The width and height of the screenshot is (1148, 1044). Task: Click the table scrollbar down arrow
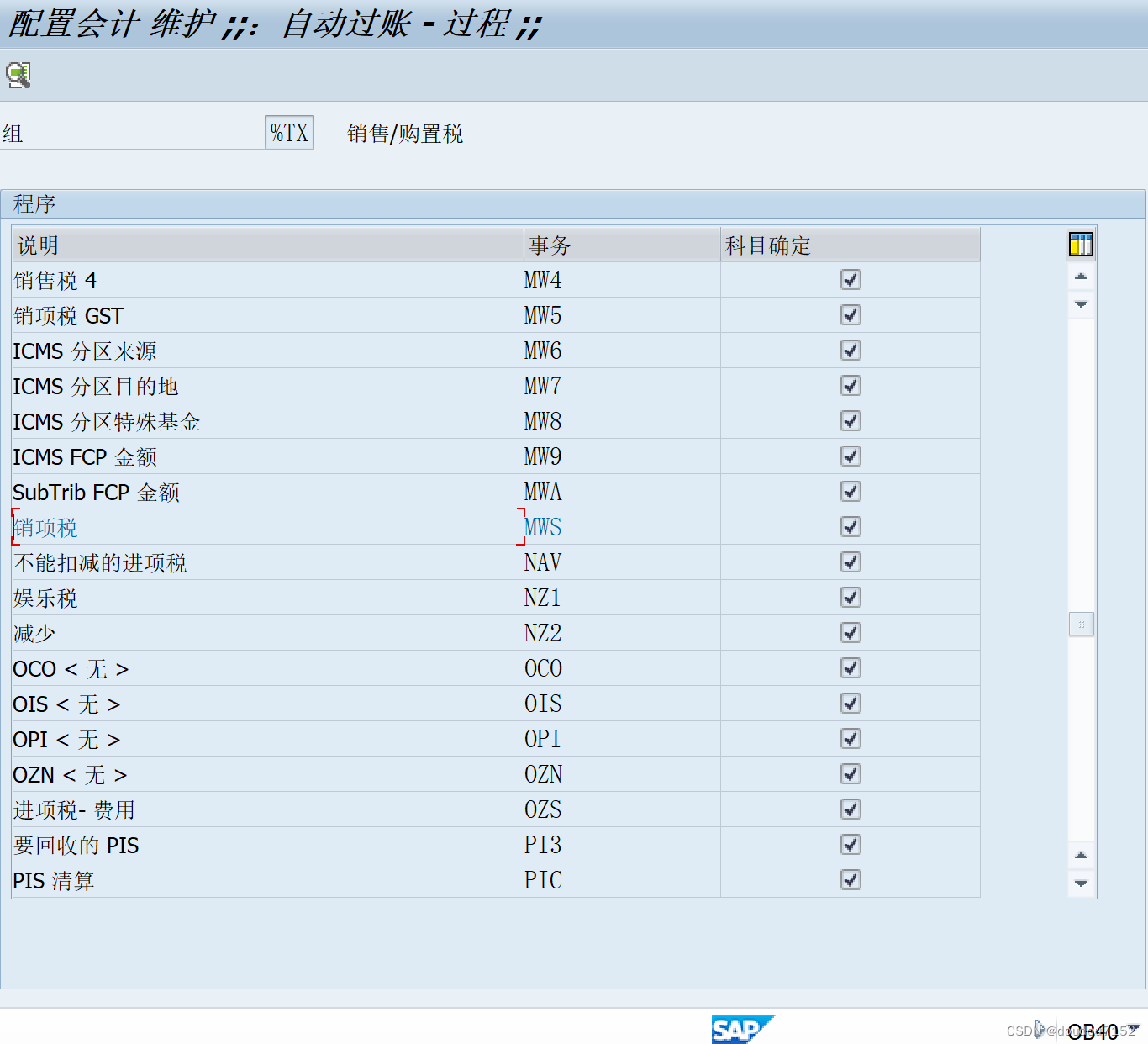pos(1081,305)
